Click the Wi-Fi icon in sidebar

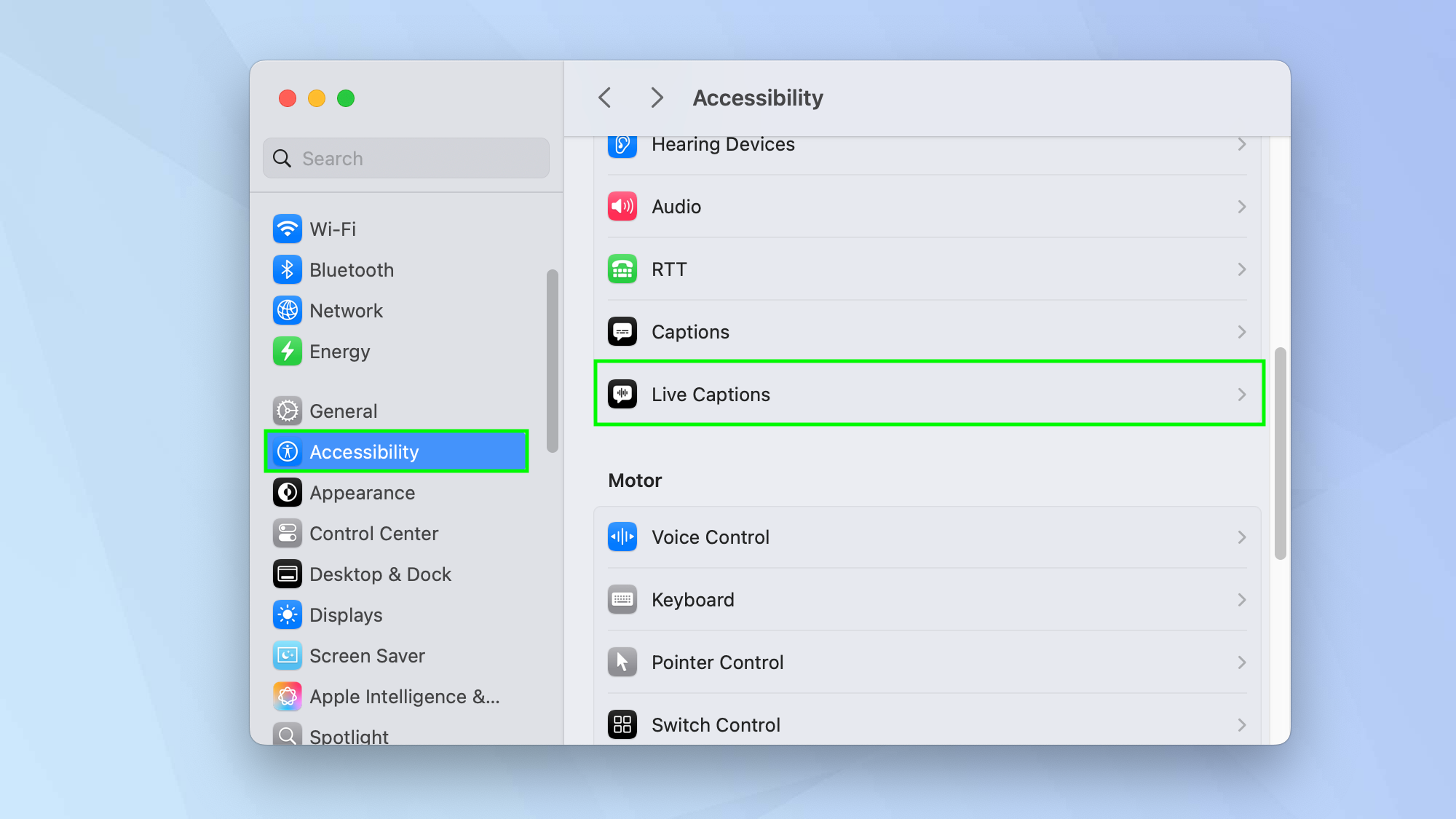[288, 229]
